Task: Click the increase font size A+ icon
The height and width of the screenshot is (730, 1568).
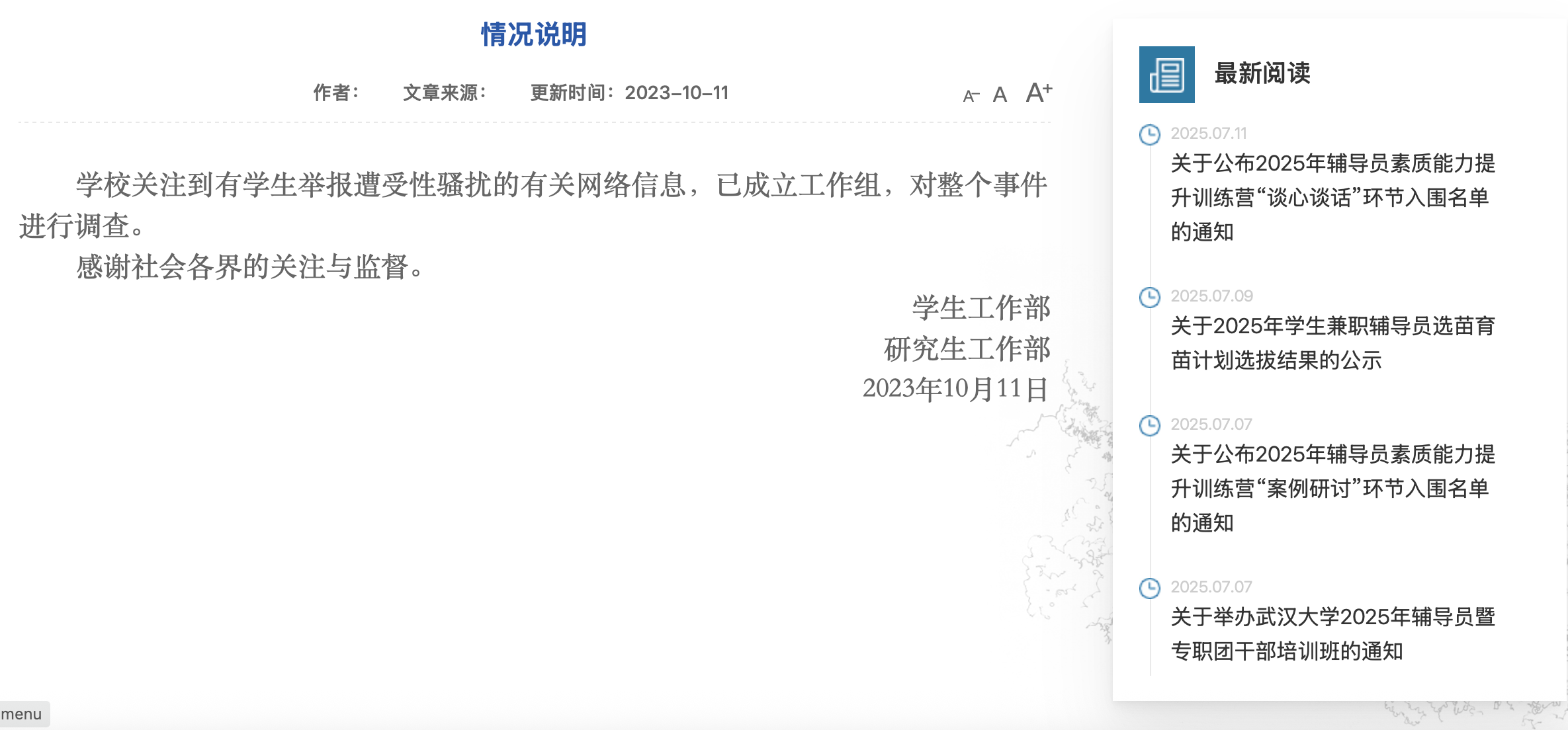Action: (x=1038, y=93)
